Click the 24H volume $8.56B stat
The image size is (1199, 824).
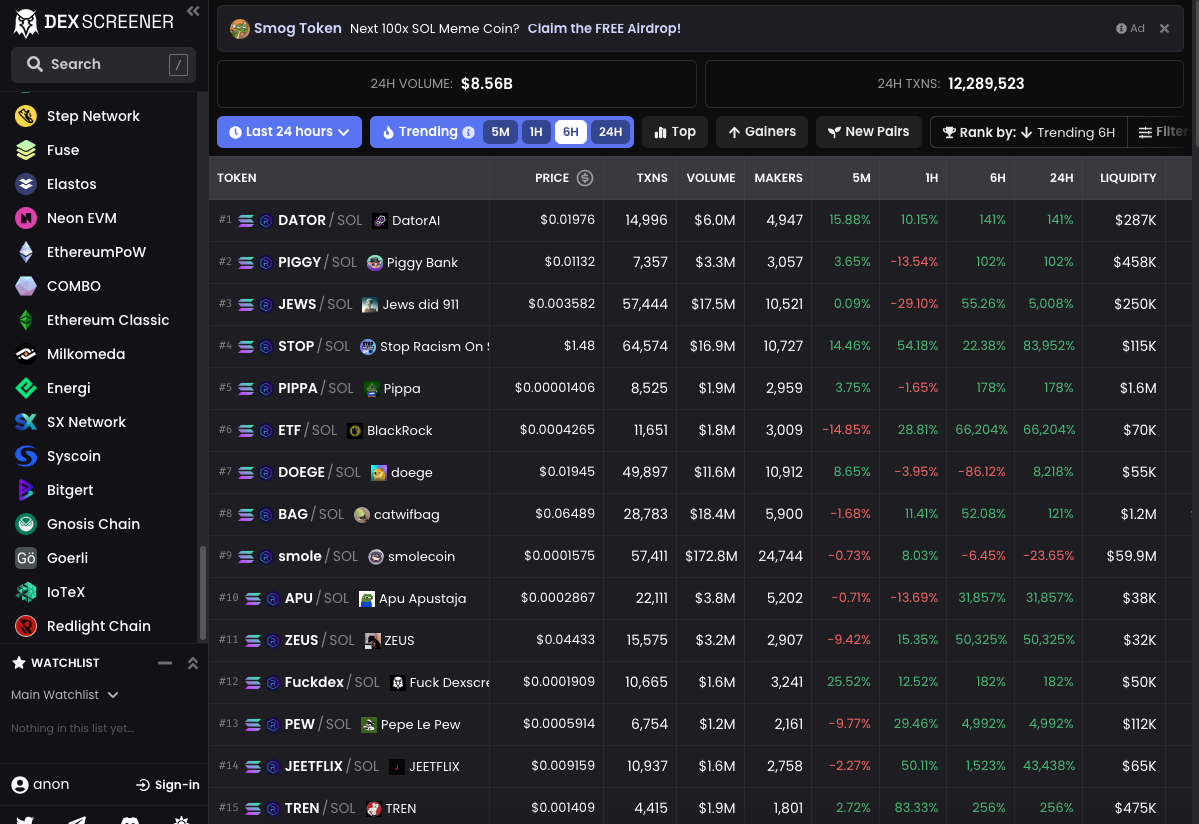tap(457, 84)
